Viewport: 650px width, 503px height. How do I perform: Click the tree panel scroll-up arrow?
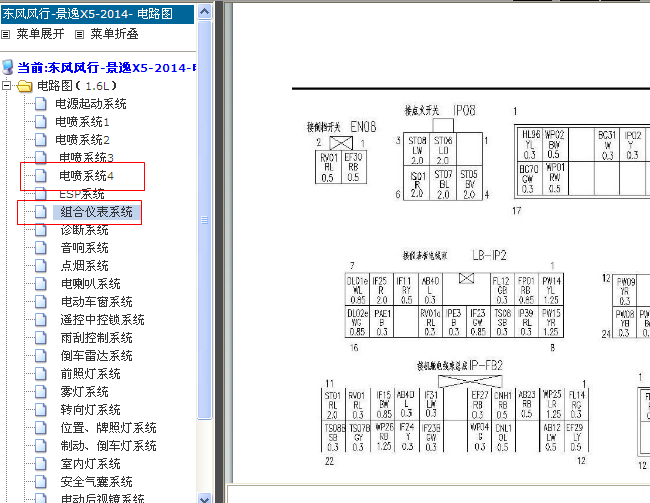204,12
